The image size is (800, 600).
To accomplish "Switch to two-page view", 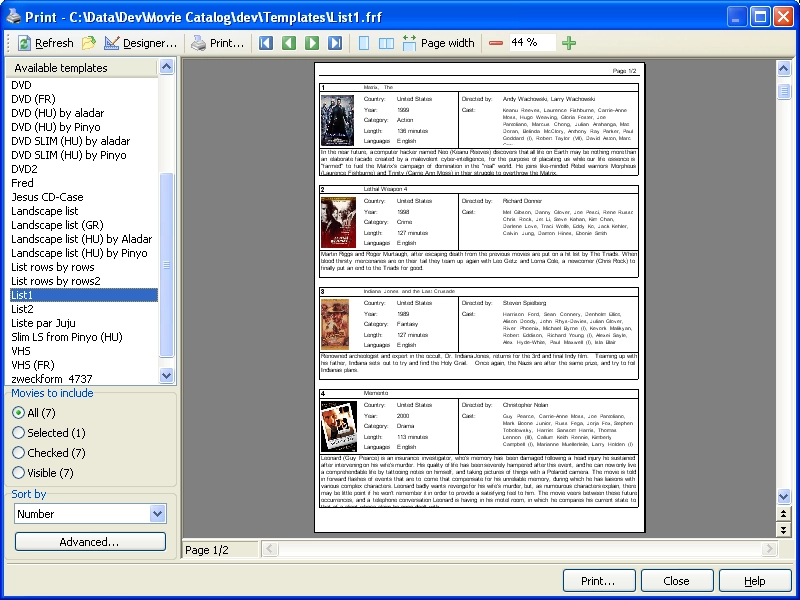I will [x=386, y=43].
